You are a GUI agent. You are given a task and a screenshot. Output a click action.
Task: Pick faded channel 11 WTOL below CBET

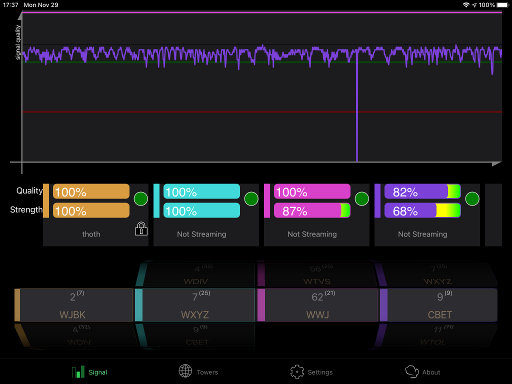437,336
